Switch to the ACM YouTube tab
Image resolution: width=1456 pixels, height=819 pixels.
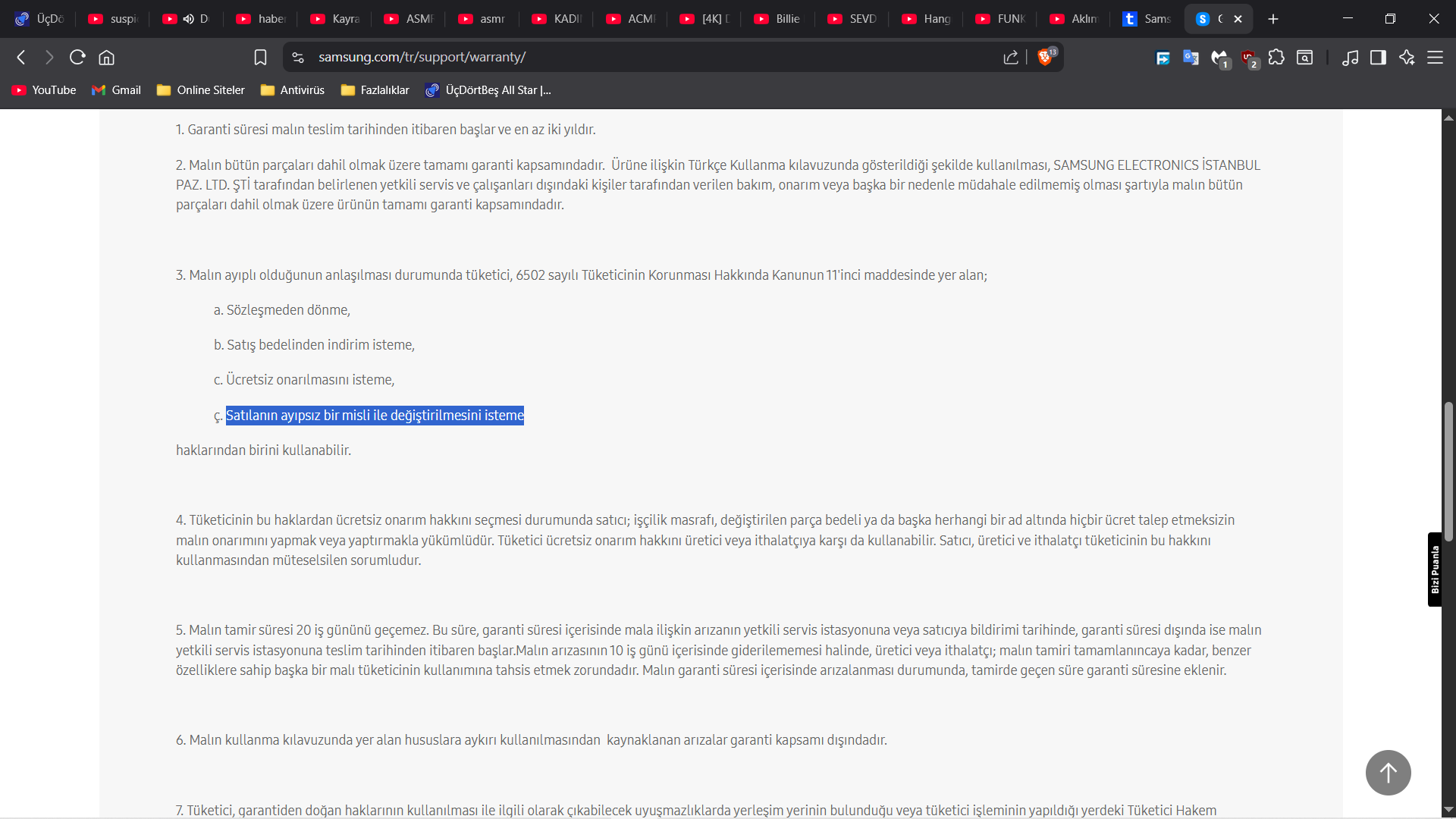(632, 19)
